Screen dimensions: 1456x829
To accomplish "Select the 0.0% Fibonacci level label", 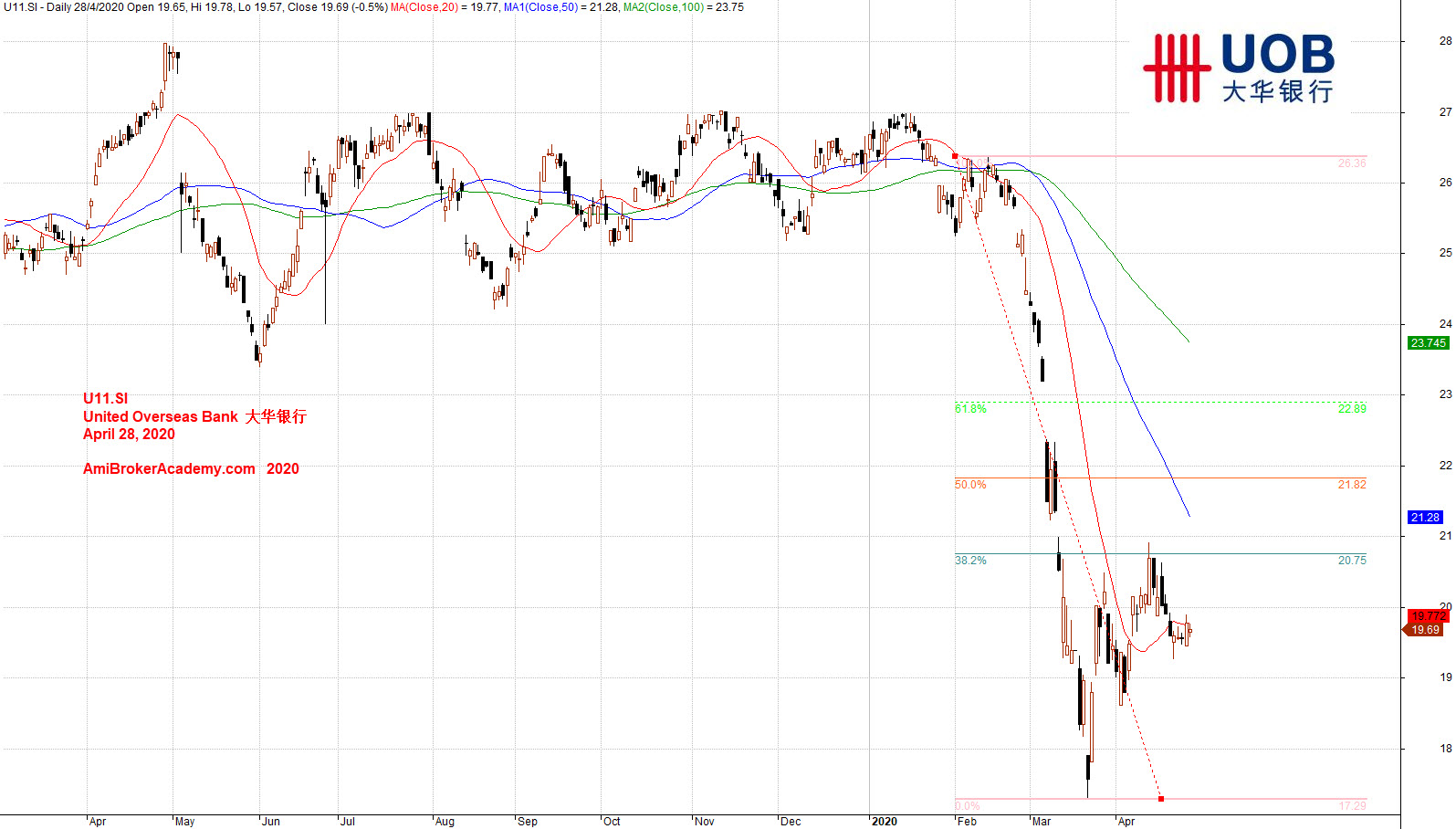I will click(967, 806).
